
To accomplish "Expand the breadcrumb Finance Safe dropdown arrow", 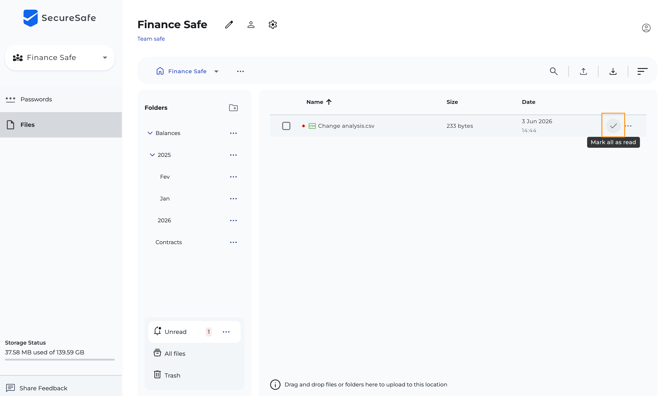I will click(x=216, y=71).
